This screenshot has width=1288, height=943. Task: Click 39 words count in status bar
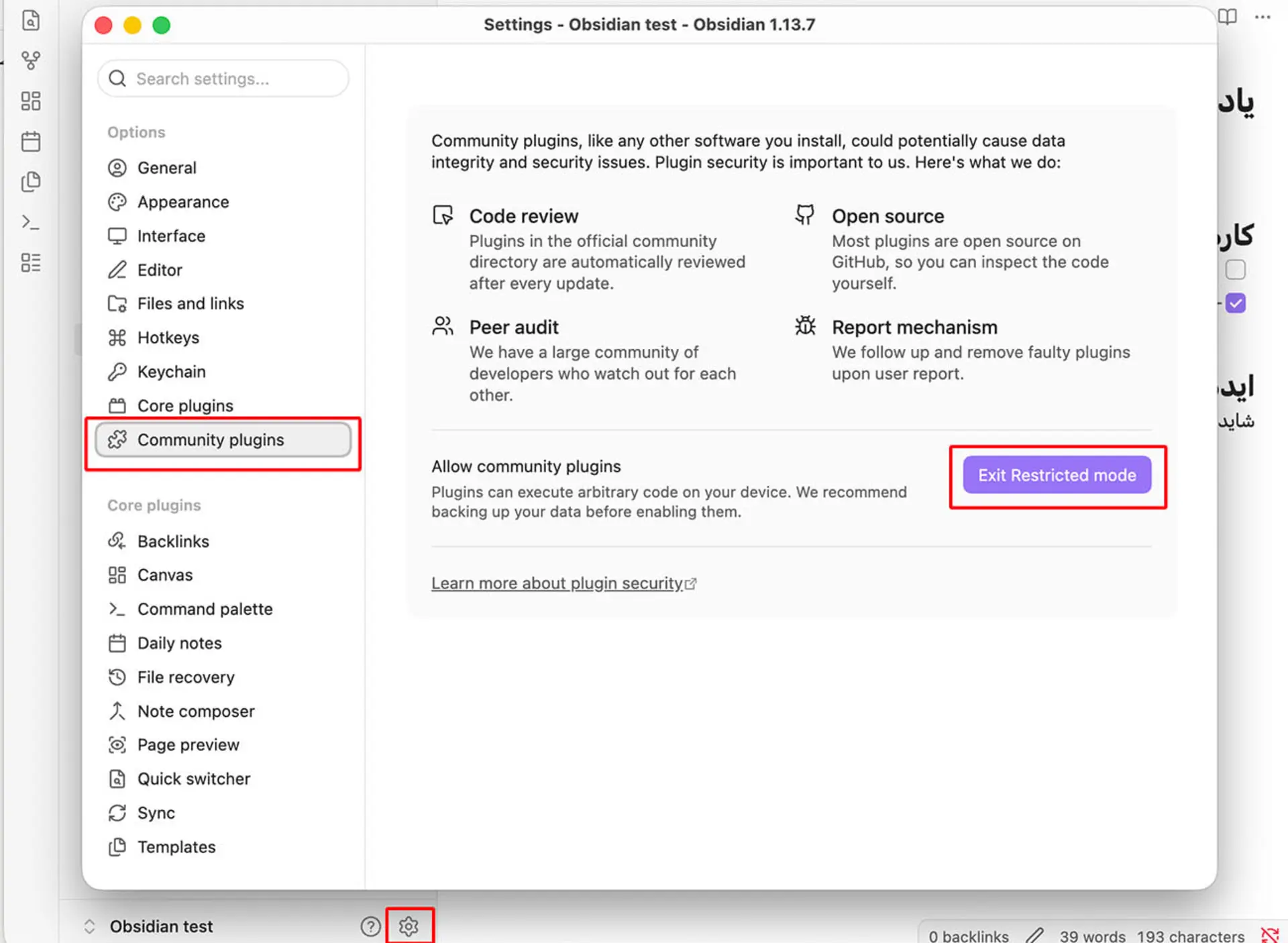click(x=1092, y=936)
